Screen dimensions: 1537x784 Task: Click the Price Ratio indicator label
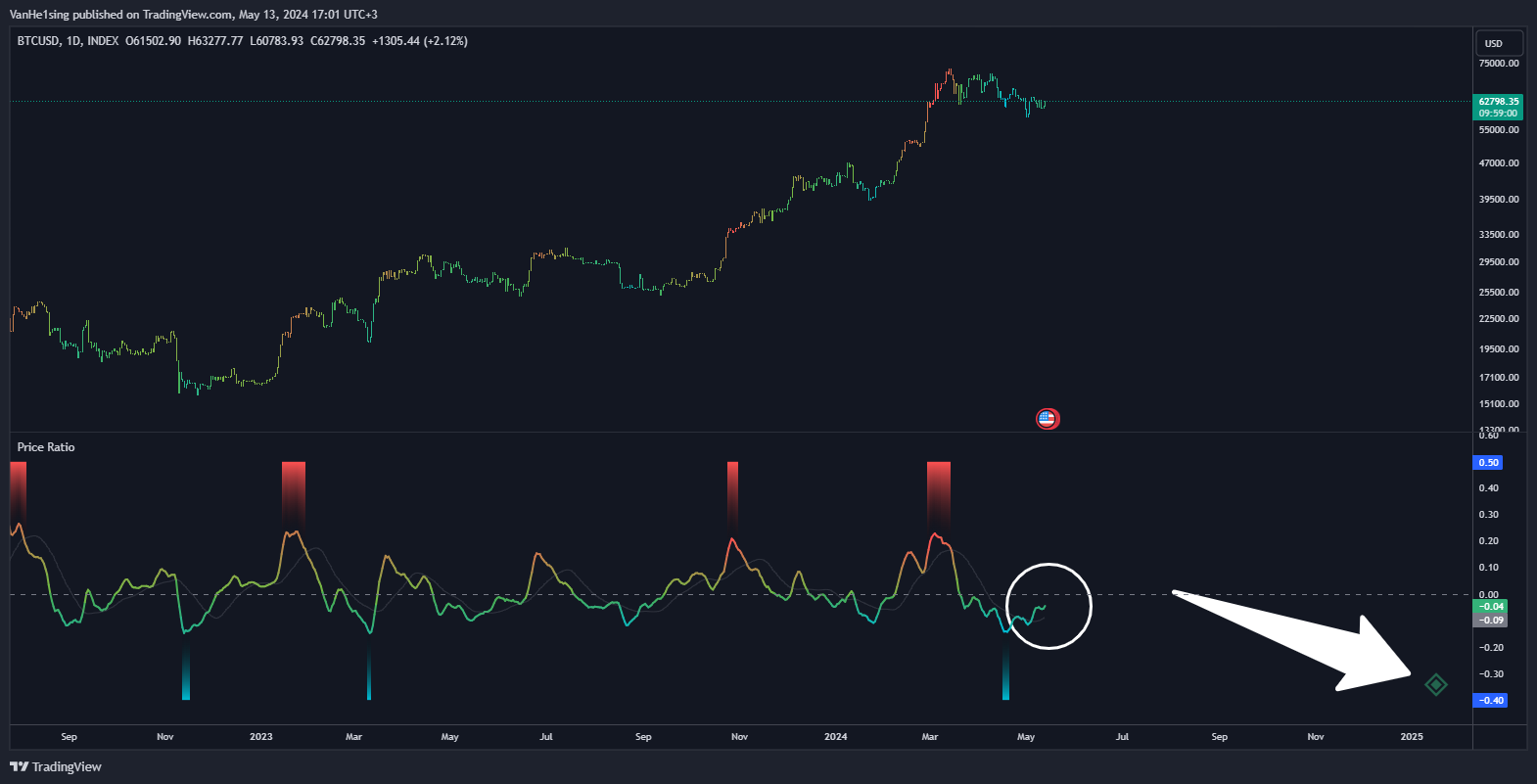pos(46,447)
